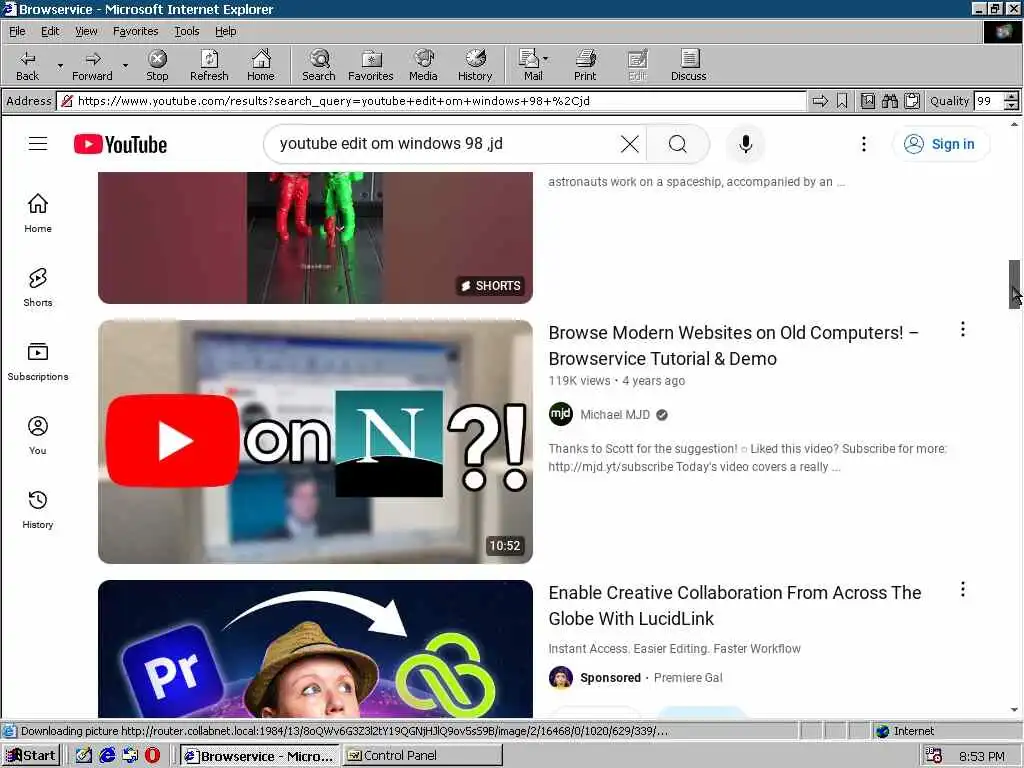
Task: Open the You section in sidebar
Action: 38,436
